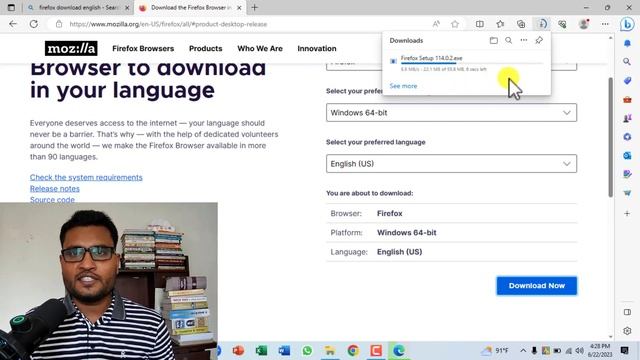The image size is (640, 360).
Task: Open more options in Downloads panel
Action: click(x=524, y=40)
